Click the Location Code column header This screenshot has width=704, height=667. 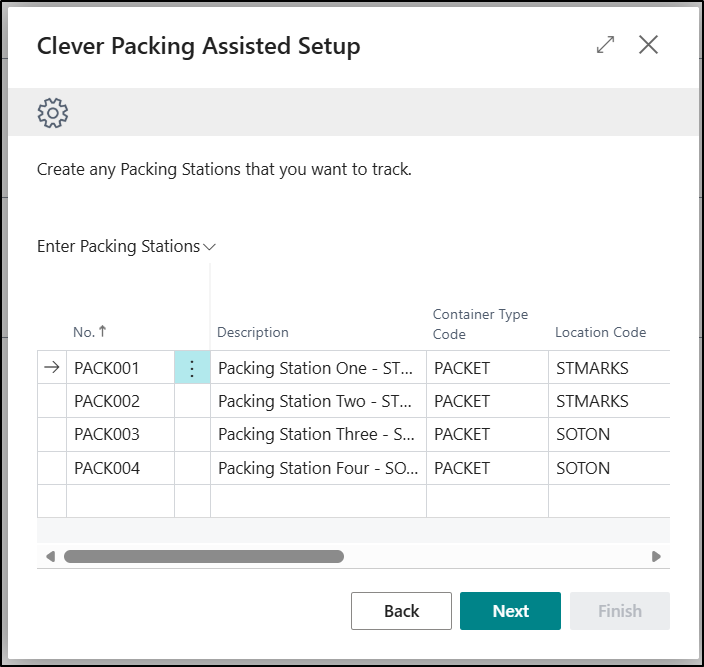[600, 332]
